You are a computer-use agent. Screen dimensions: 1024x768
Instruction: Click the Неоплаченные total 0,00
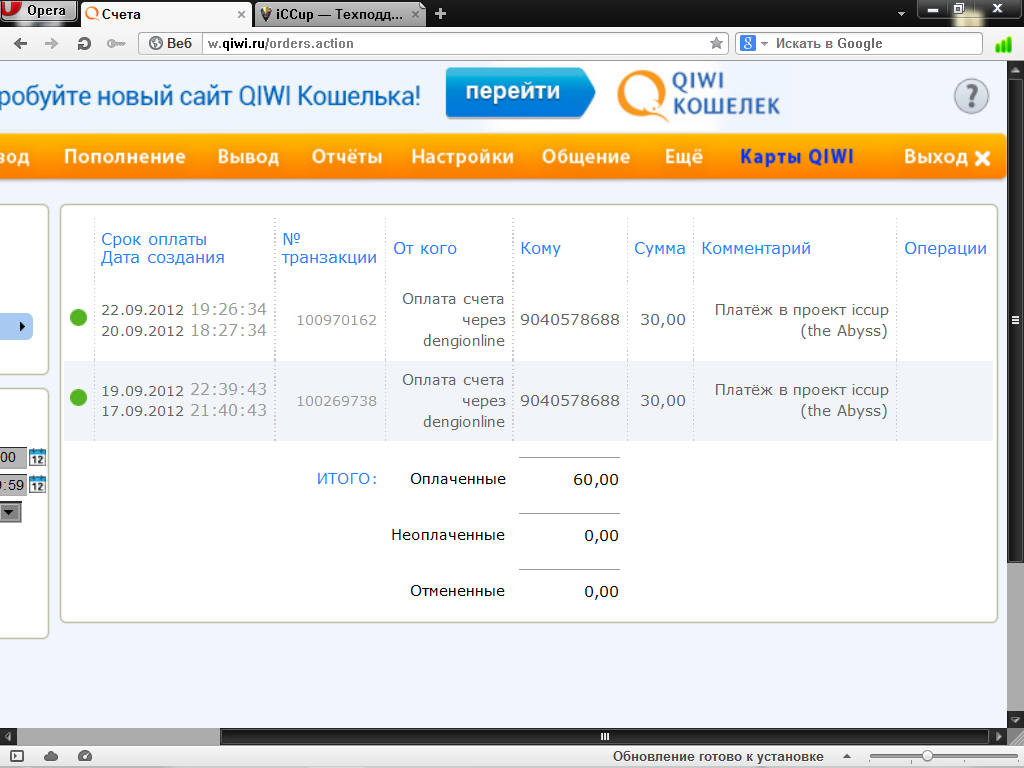(601, 536)
